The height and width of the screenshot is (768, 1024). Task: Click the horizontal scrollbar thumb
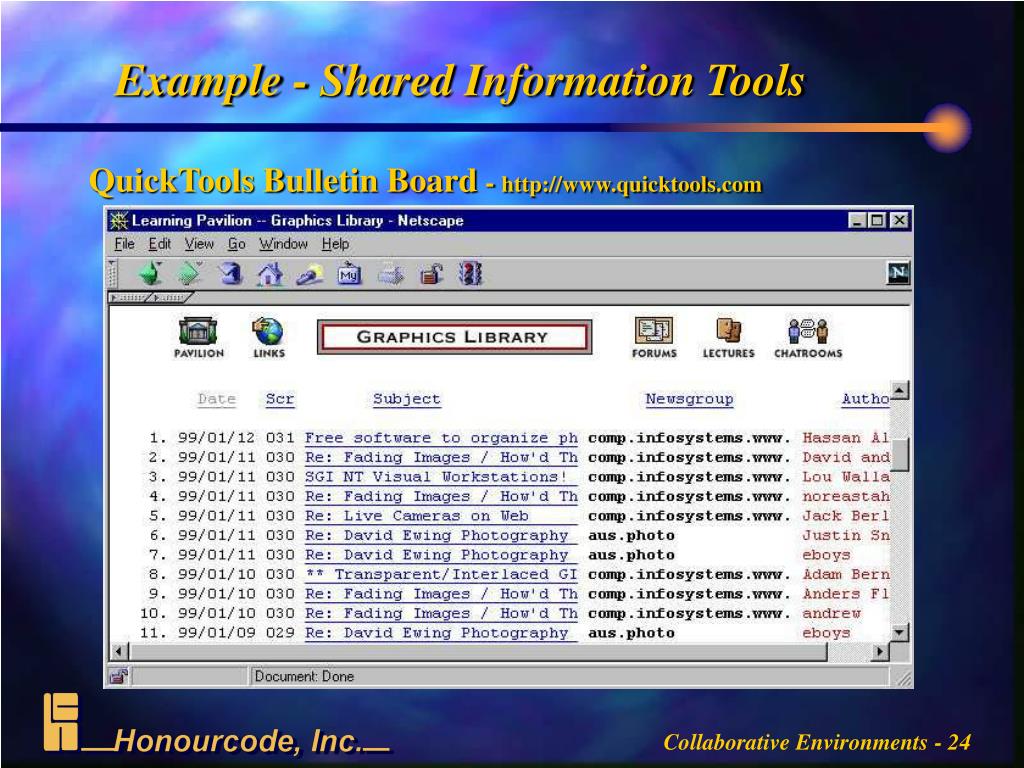point(478,651)
